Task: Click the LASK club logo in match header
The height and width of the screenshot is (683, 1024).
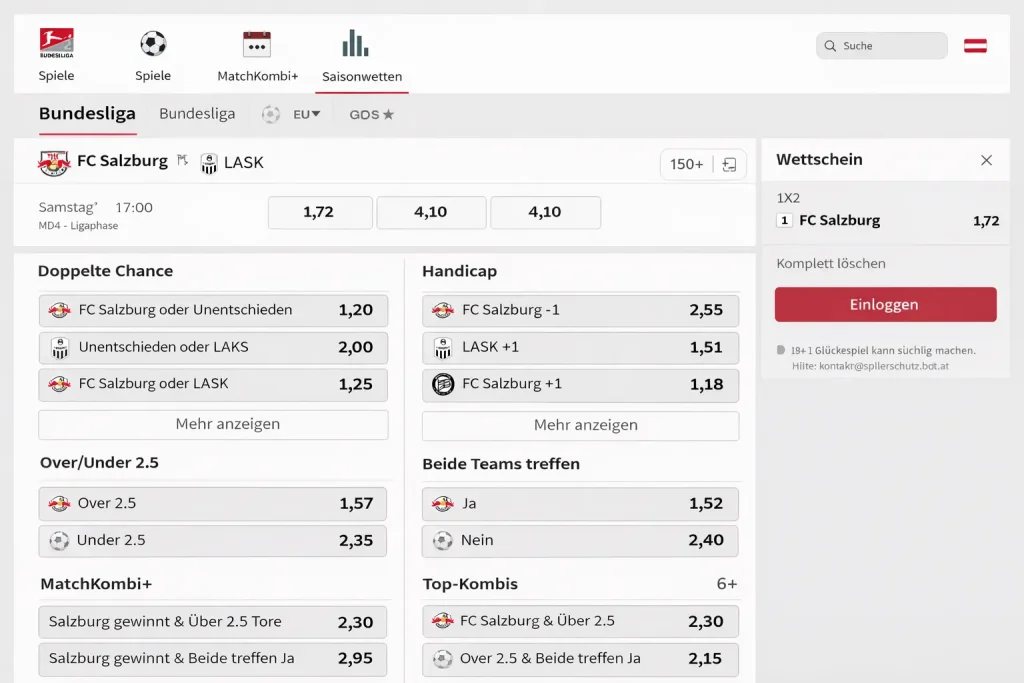Action: pos(209,163)
